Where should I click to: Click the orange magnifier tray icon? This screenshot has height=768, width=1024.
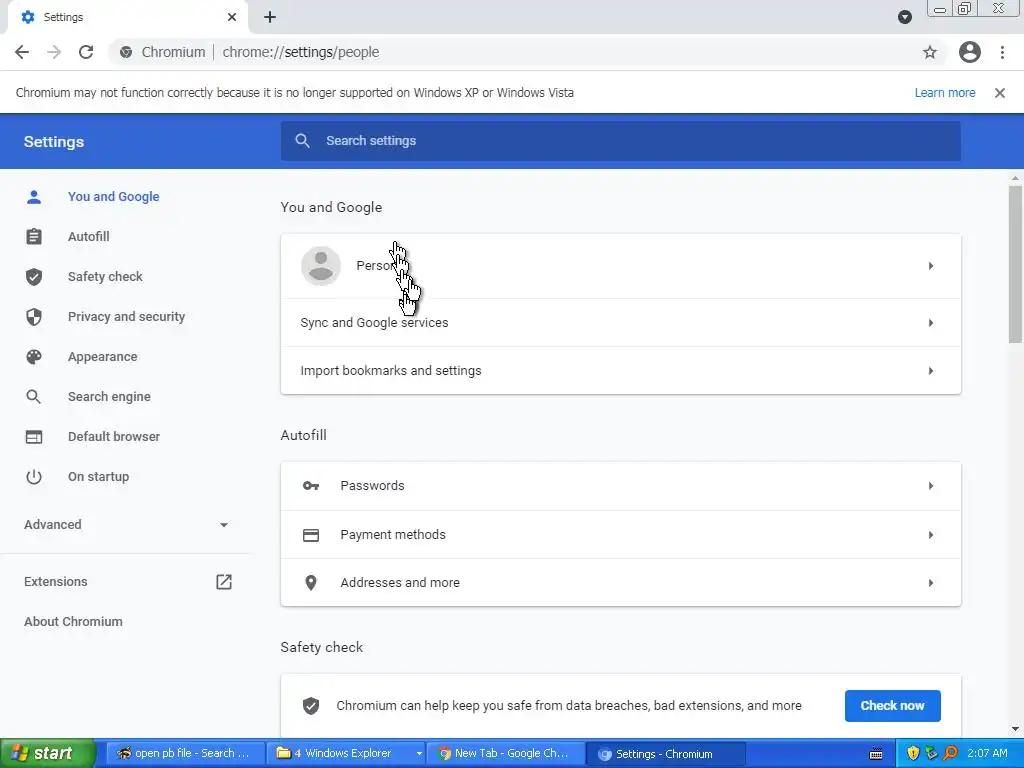(x=950, y=754)
